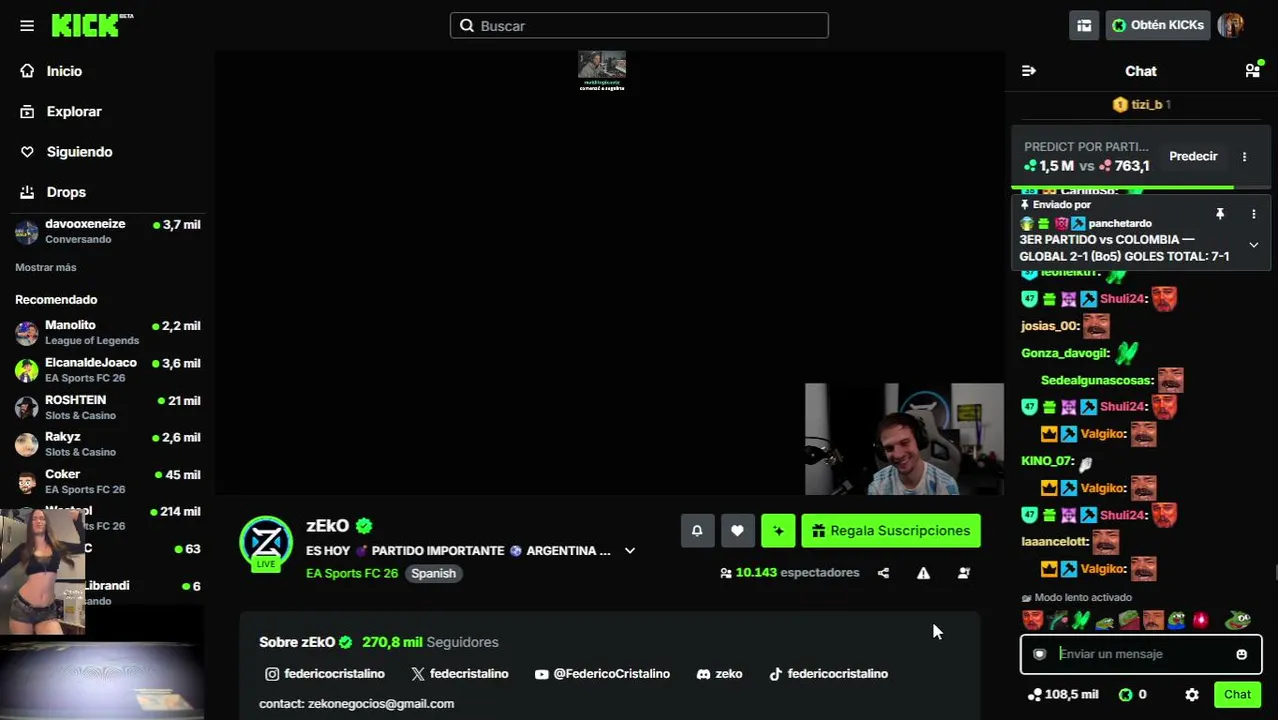Open chat identity badge icon in message box
The image size is (1278, 720).
[1039, 654]
